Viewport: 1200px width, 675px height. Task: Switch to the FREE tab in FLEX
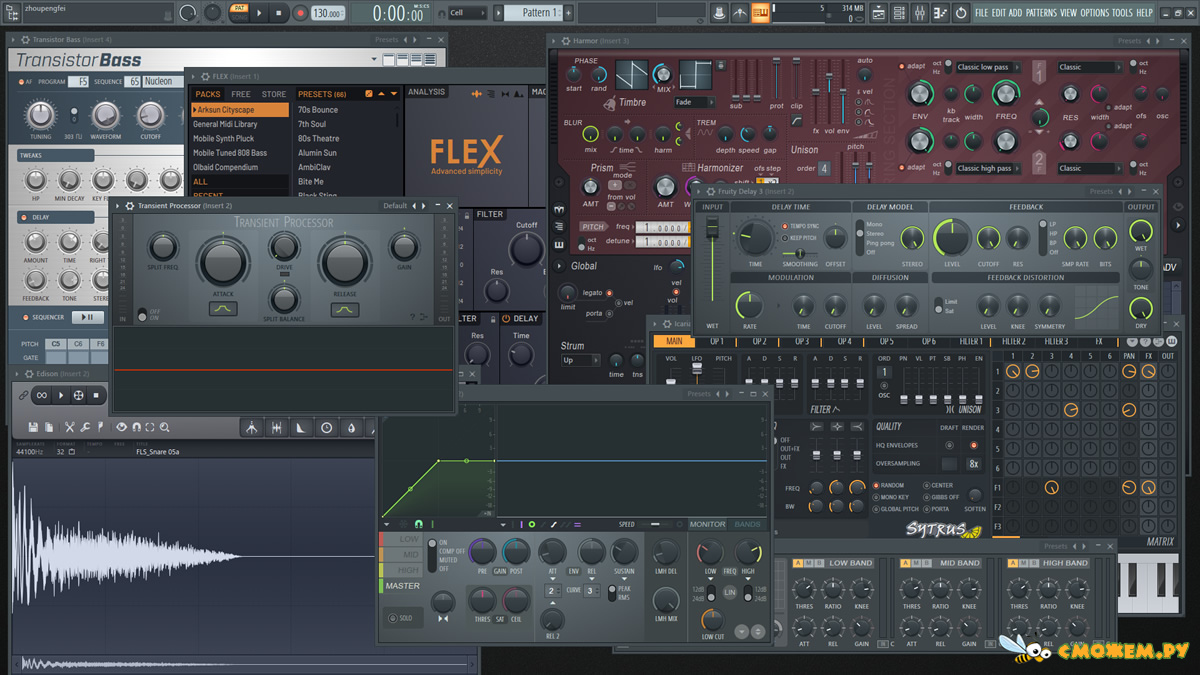point(241,94)
